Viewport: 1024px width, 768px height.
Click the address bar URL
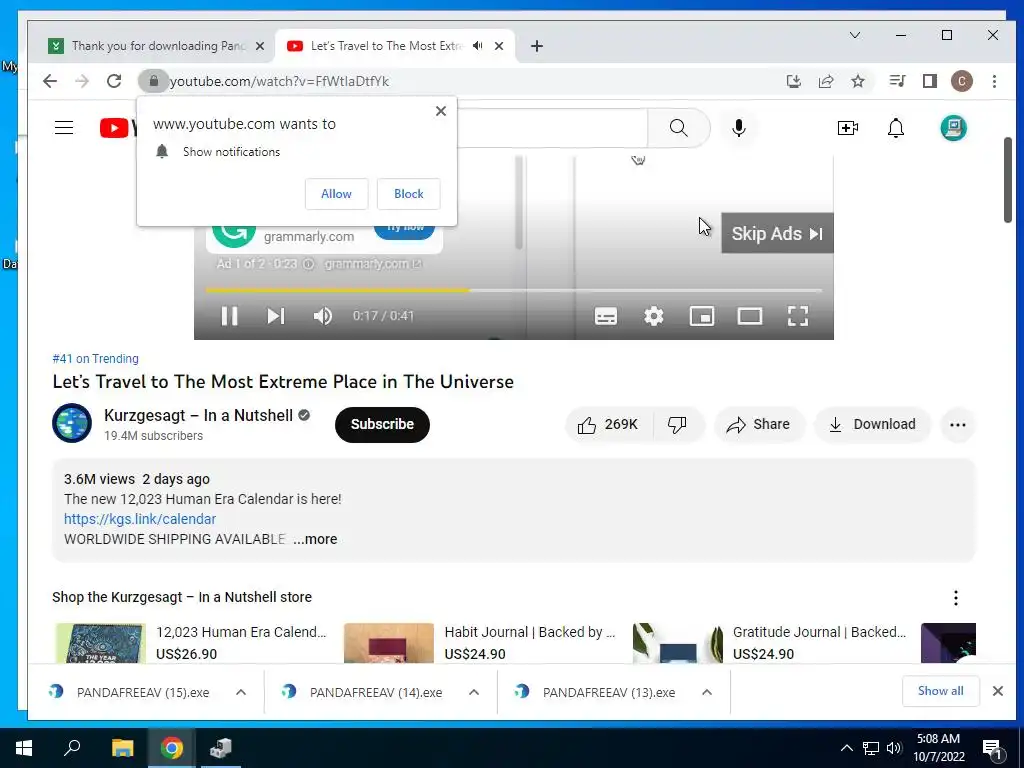tap(280, 81)
